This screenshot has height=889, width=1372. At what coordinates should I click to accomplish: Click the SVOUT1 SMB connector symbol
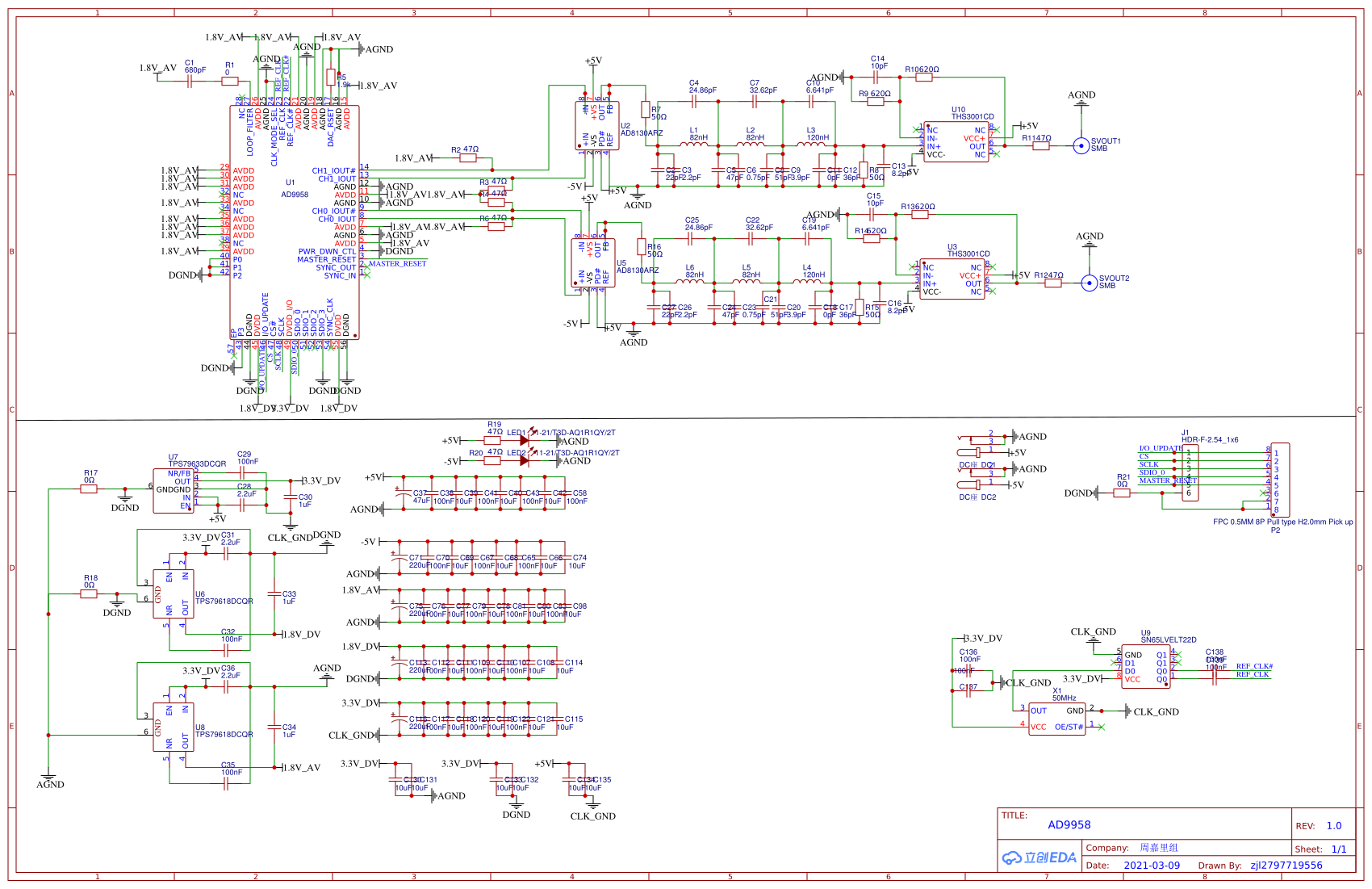click(x=1081, y=145)
